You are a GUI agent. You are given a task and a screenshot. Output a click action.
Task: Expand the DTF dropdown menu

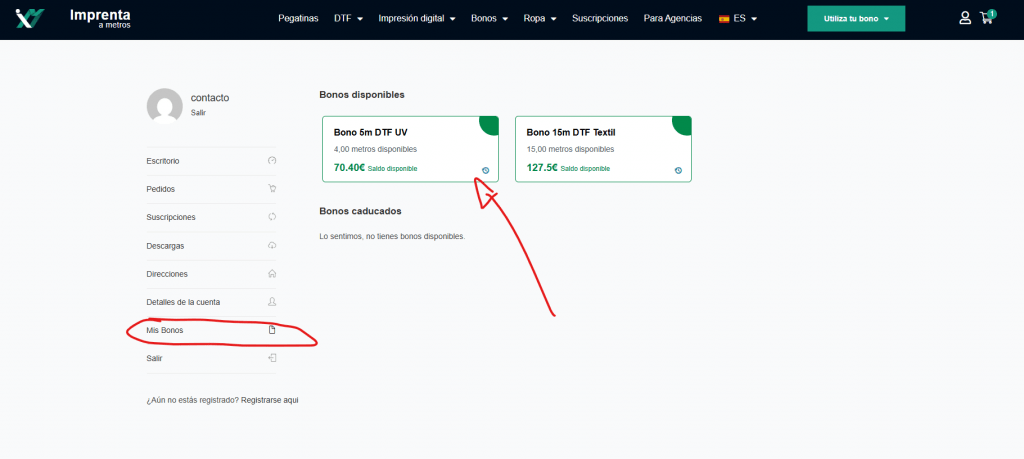(347, 18)
